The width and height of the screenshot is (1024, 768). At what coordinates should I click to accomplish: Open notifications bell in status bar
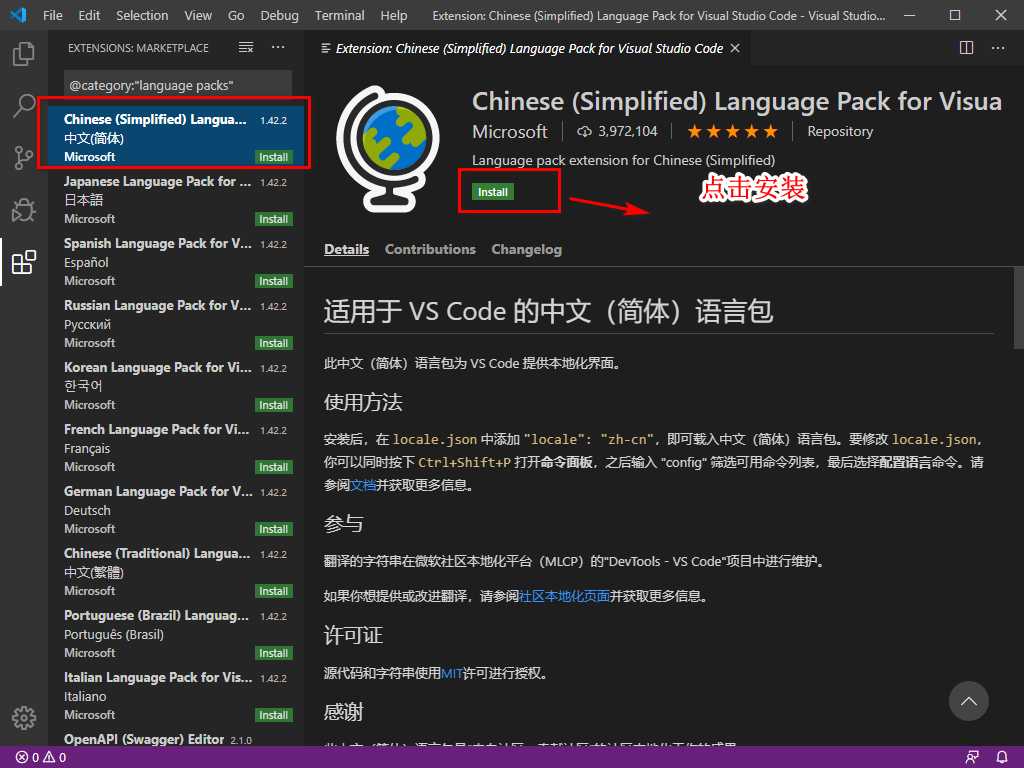(x=1002, y=757)
